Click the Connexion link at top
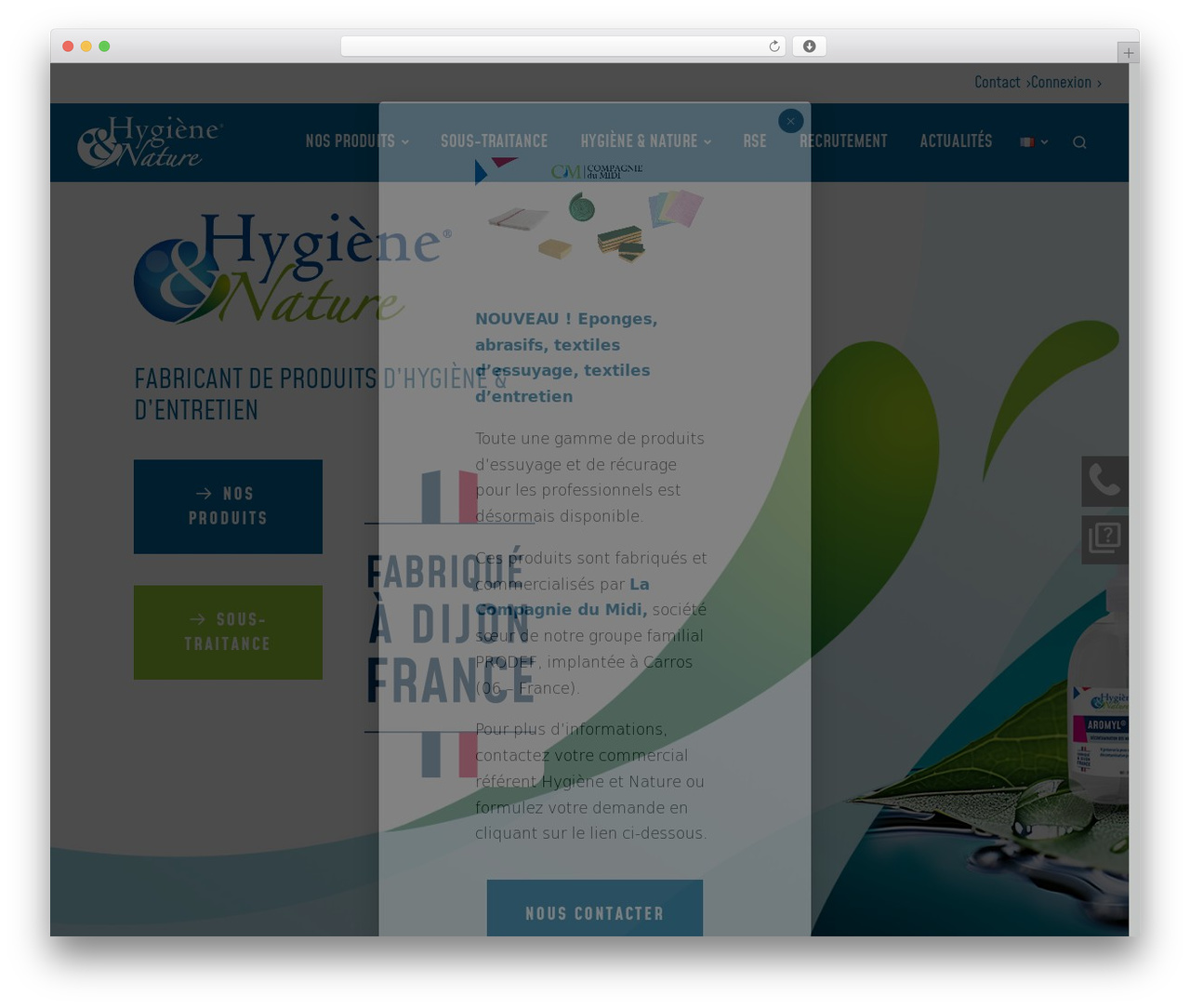The width and height of the screenshot is (1190, 1008). [x=1065, y=83]
